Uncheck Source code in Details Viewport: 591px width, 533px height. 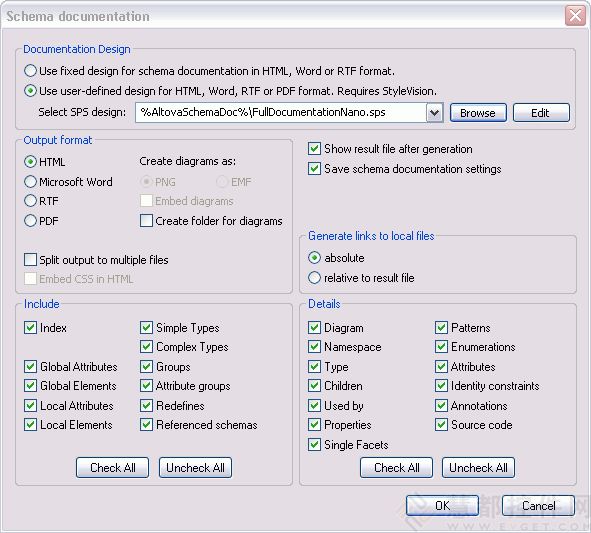point(441,425)
